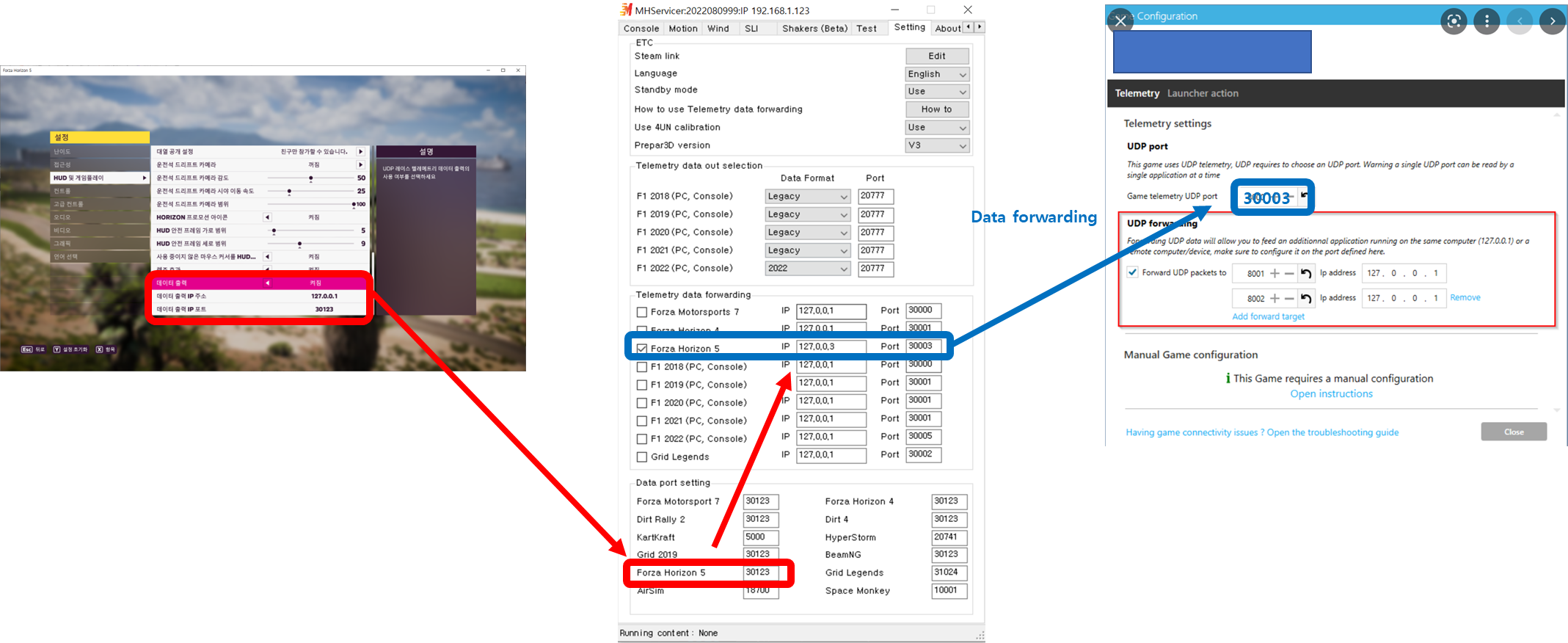Click the lens search icon in Configuration header
The image size is (1568, 643).
point(1454,21)
